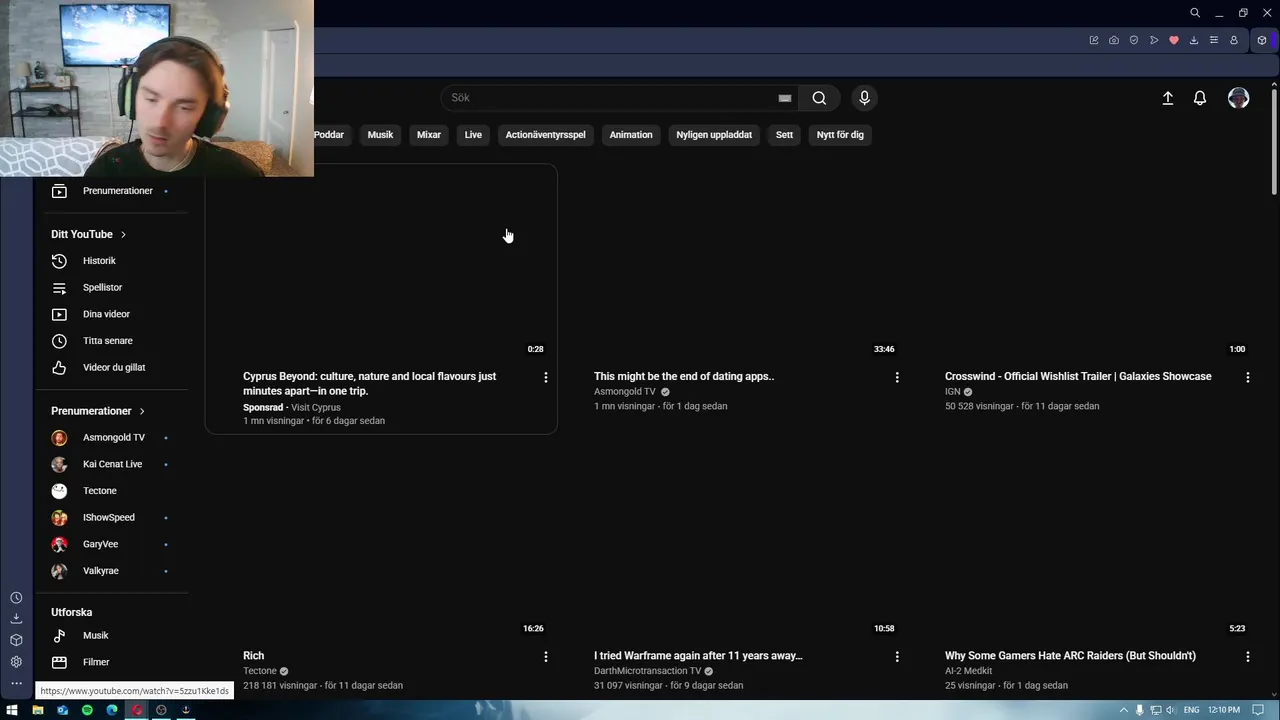Open Opera browser tab search magnifier
The width and height of the screenshot is (1280, 720).
1195,13
